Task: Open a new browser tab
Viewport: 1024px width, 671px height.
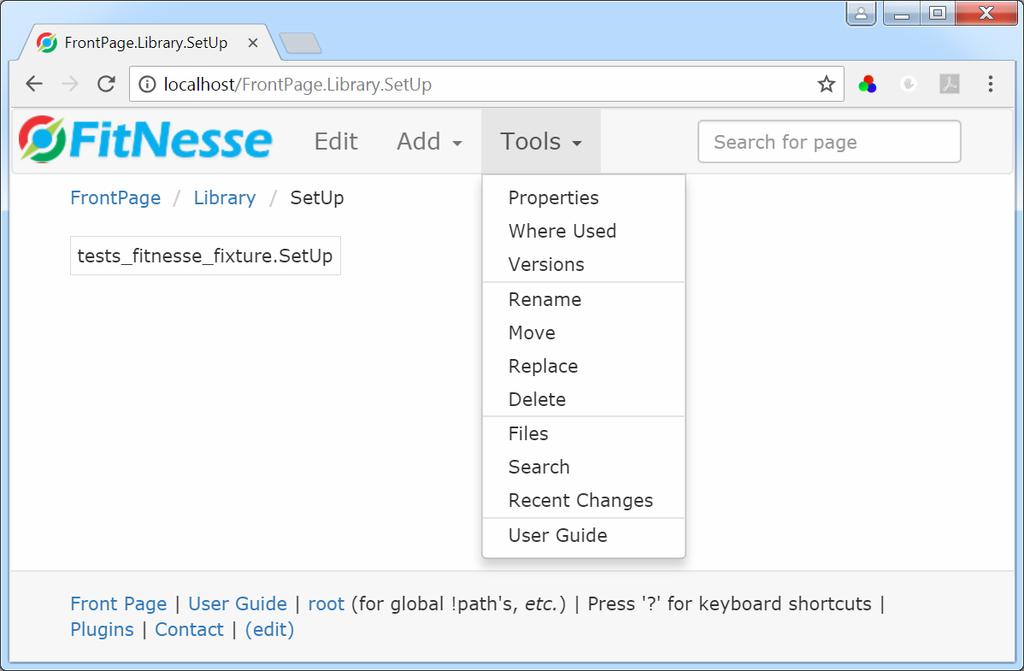Action: [x=300, y=43]
